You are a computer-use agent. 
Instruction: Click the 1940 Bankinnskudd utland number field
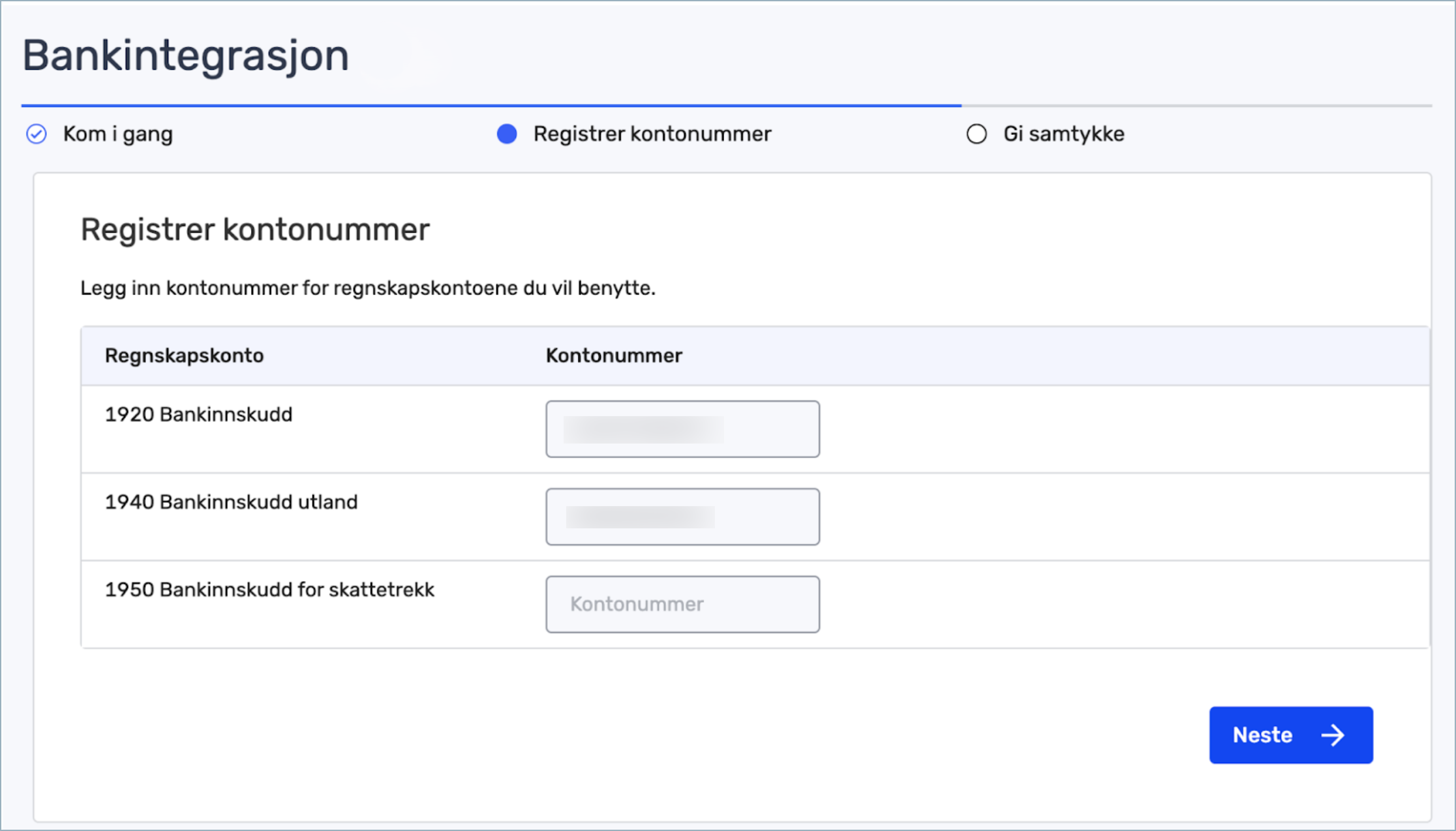click(x=682, y=517)
